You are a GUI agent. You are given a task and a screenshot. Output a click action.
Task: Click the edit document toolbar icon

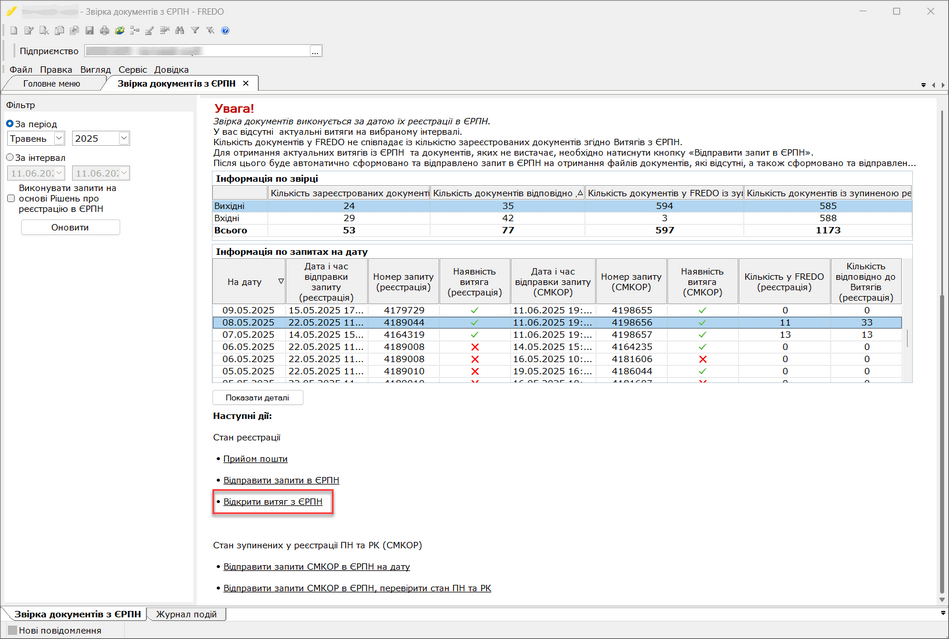click(28, 30)
